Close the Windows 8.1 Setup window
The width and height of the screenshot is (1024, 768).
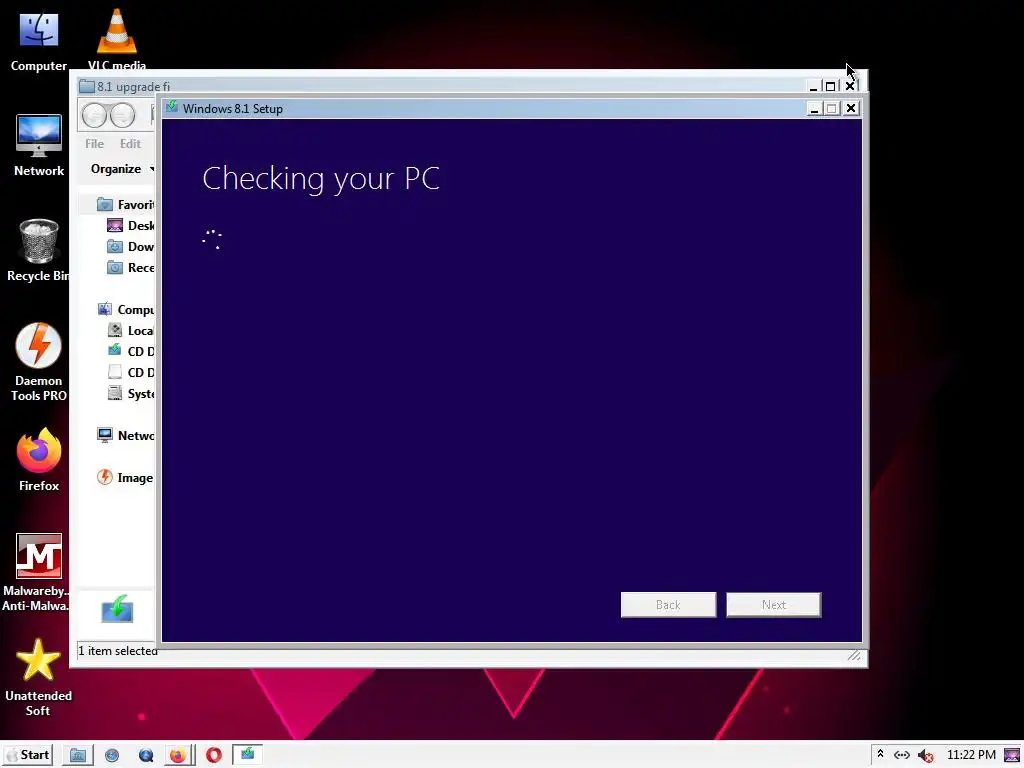tap(851, 108)
